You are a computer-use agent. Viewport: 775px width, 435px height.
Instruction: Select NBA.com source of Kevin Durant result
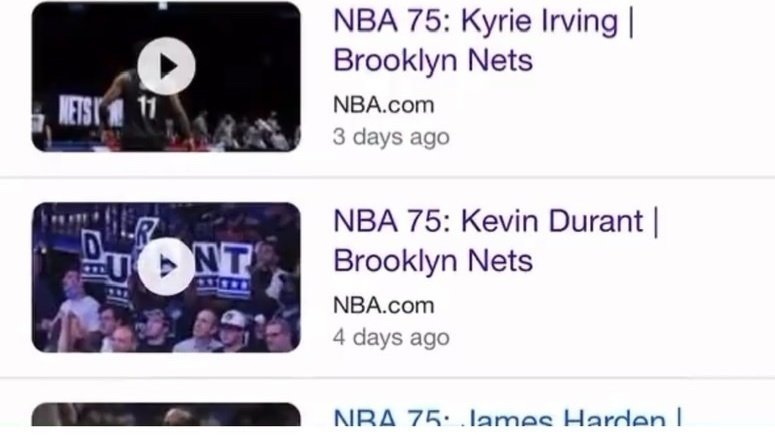pyautogui.click(x=384, y=305)
